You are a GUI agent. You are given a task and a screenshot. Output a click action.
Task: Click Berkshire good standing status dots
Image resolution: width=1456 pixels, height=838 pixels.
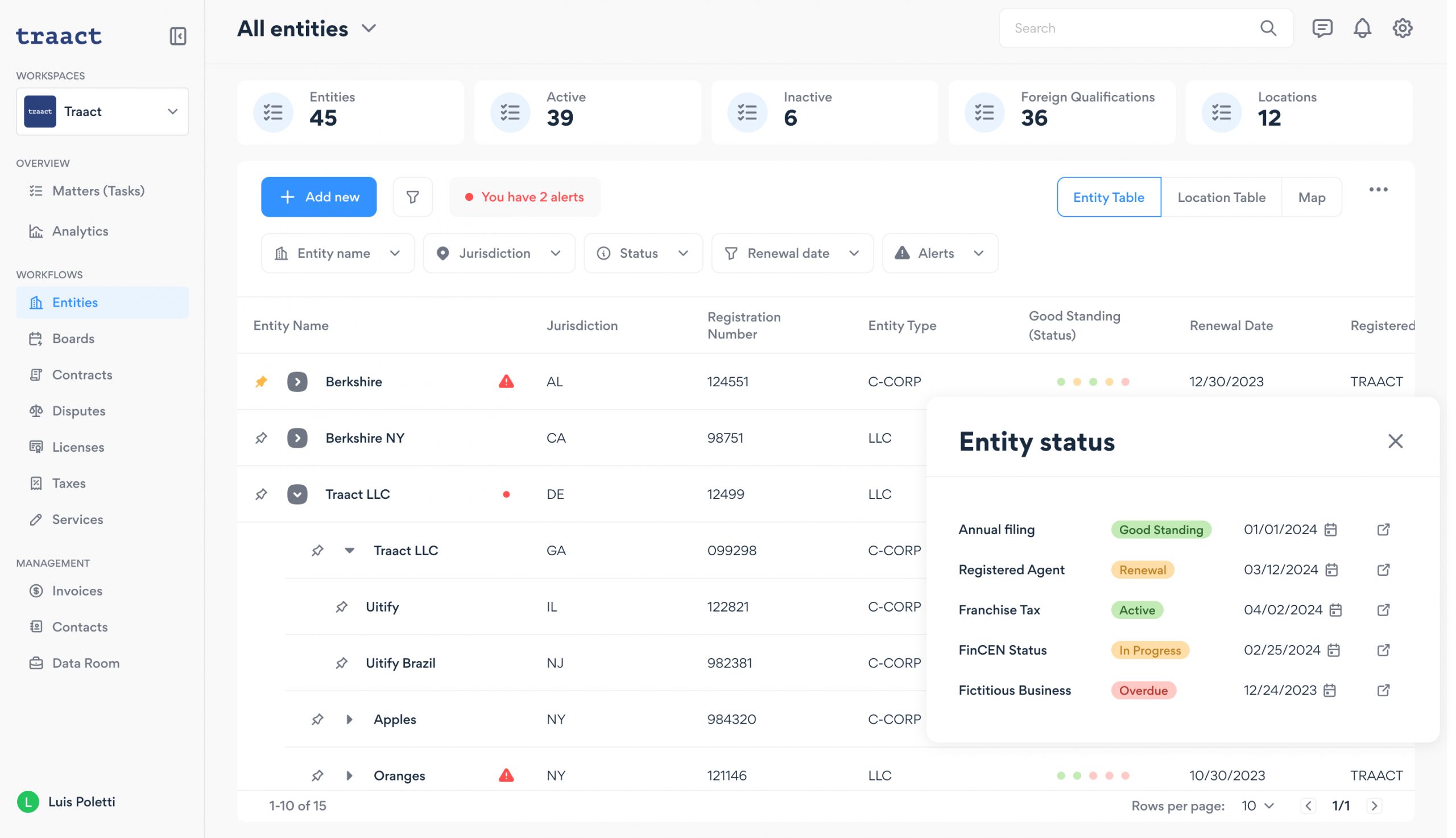(1093, 382)
